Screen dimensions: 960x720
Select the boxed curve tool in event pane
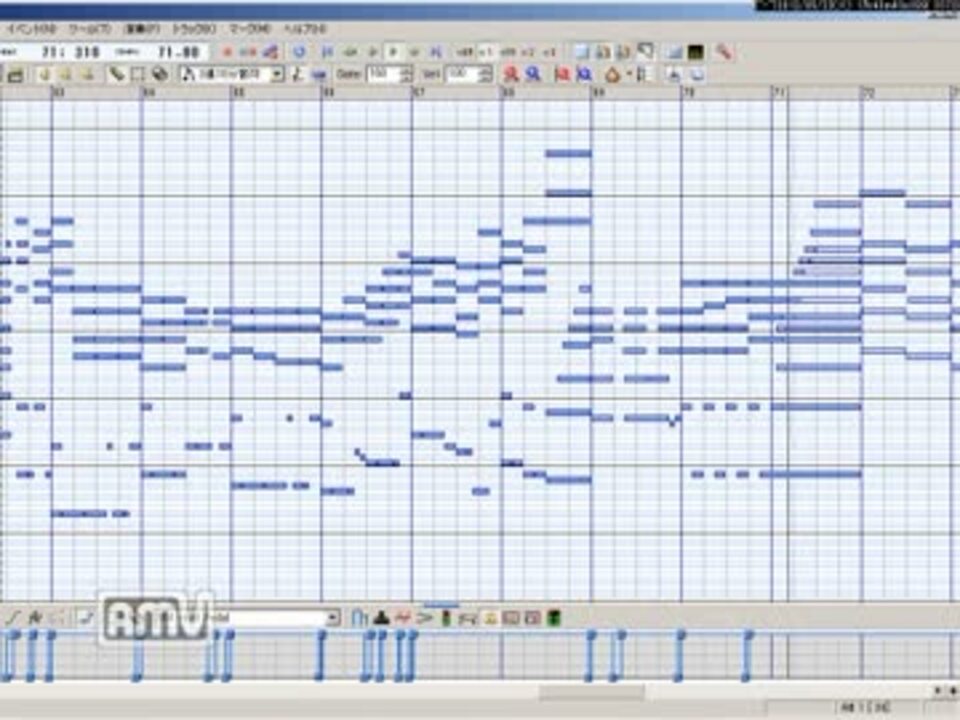point(86,618)
